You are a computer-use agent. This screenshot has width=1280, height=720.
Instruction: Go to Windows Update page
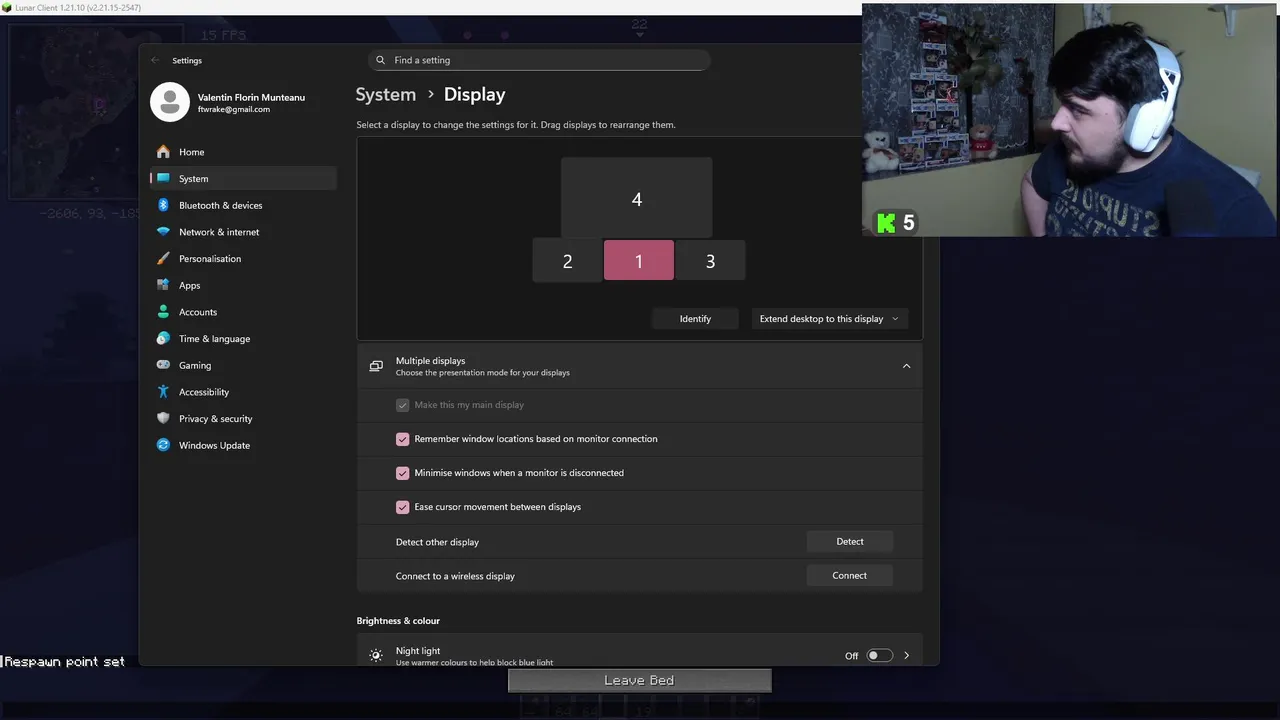coord(243,445)
